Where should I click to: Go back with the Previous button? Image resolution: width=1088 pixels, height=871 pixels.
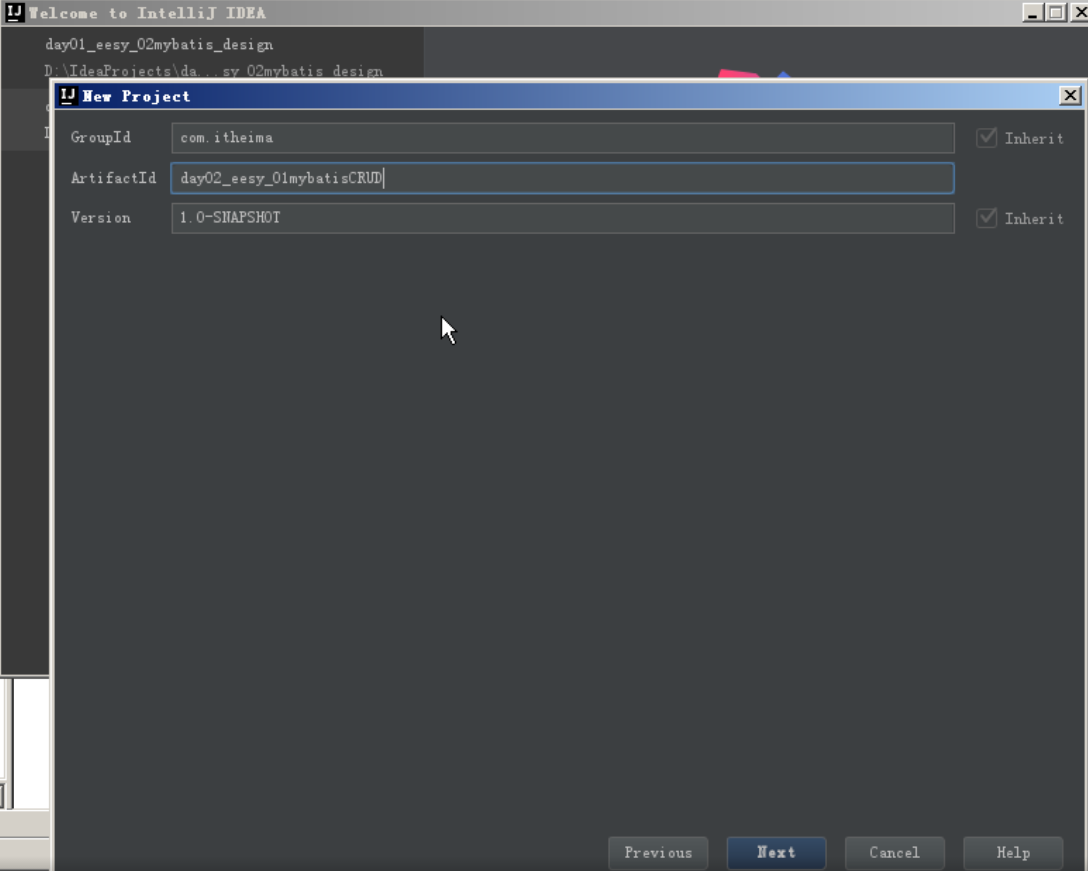pyautogui.click(x=658, y=852)
